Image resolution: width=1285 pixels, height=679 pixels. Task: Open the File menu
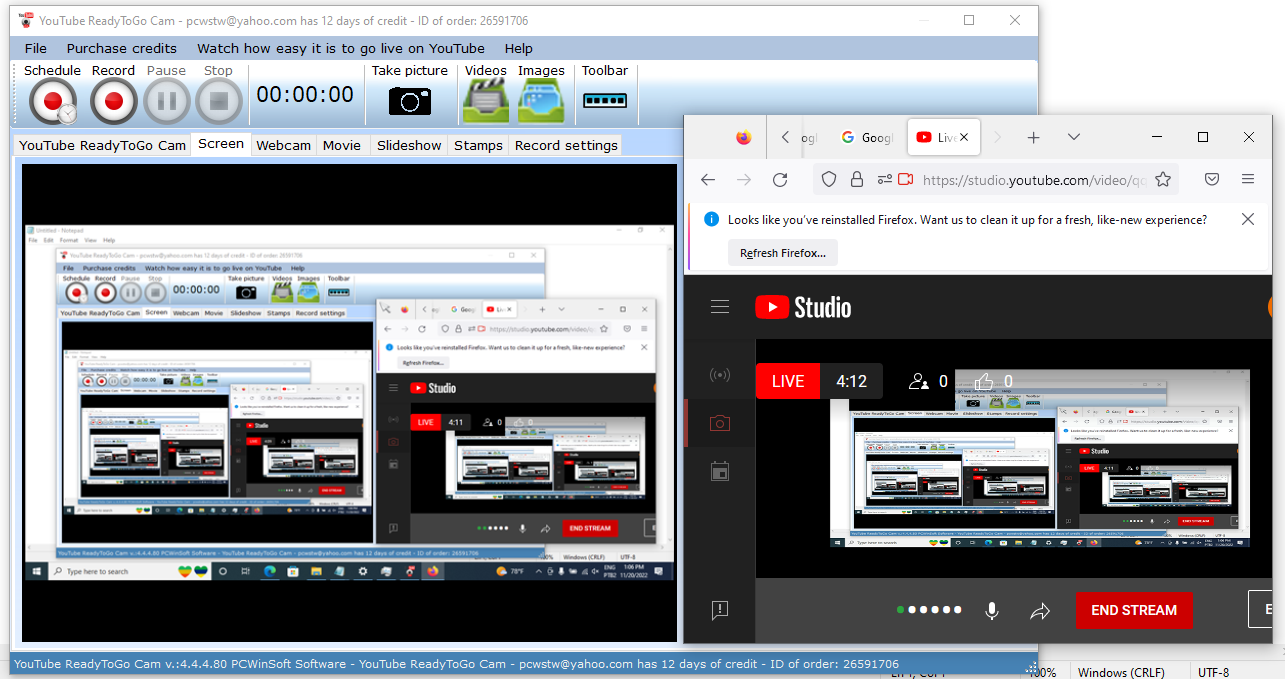36,48
